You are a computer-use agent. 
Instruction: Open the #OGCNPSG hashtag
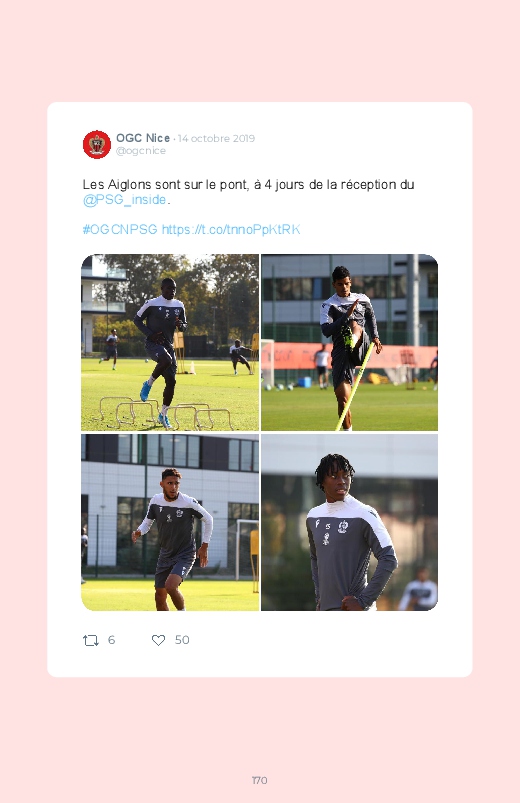[120, 229]
